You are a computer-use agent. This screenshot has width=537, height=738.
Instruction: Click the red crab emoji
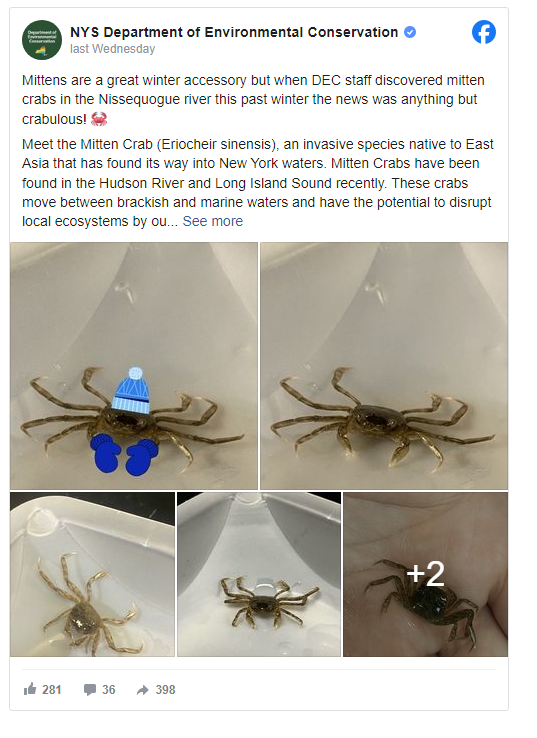pos(99,119)
